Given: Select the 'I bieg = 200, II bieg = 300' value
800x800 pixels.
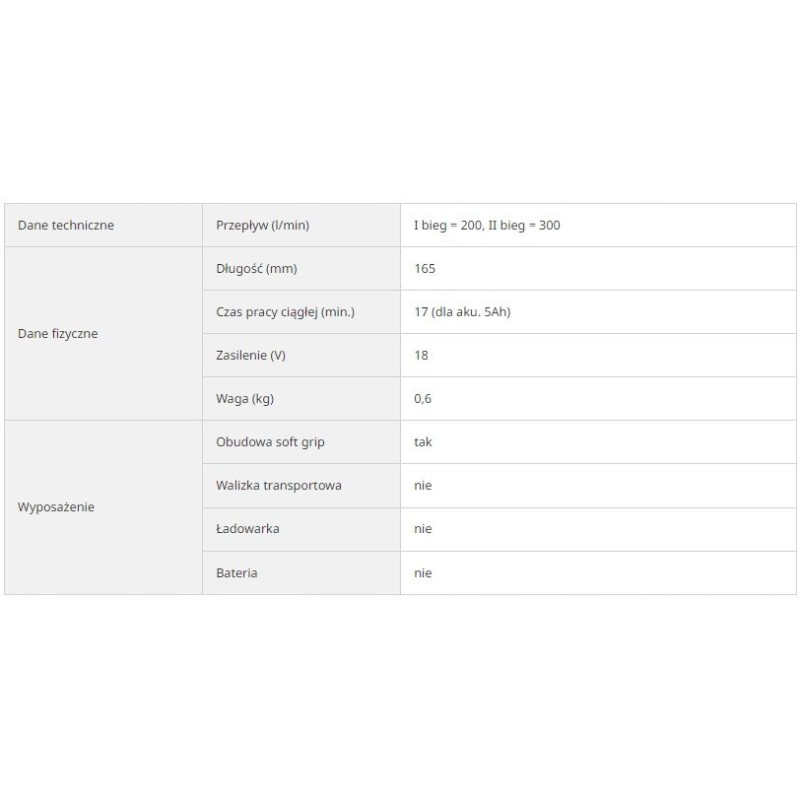Looking at the screenshot, I should click(487, 225).
